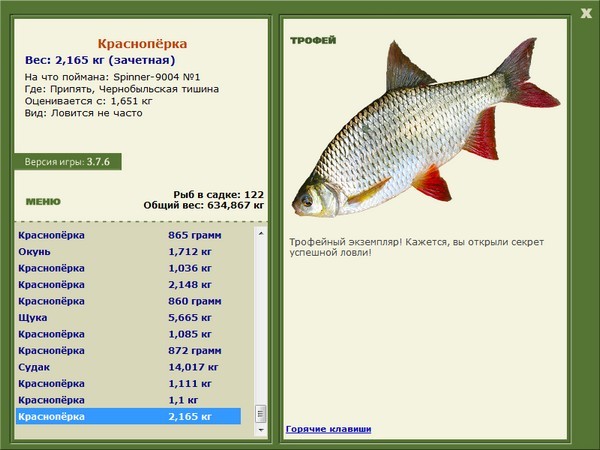600x450 pixels.
Task: Click the Общий вес: 634,867 кг total
Action: tap(204, 205)
